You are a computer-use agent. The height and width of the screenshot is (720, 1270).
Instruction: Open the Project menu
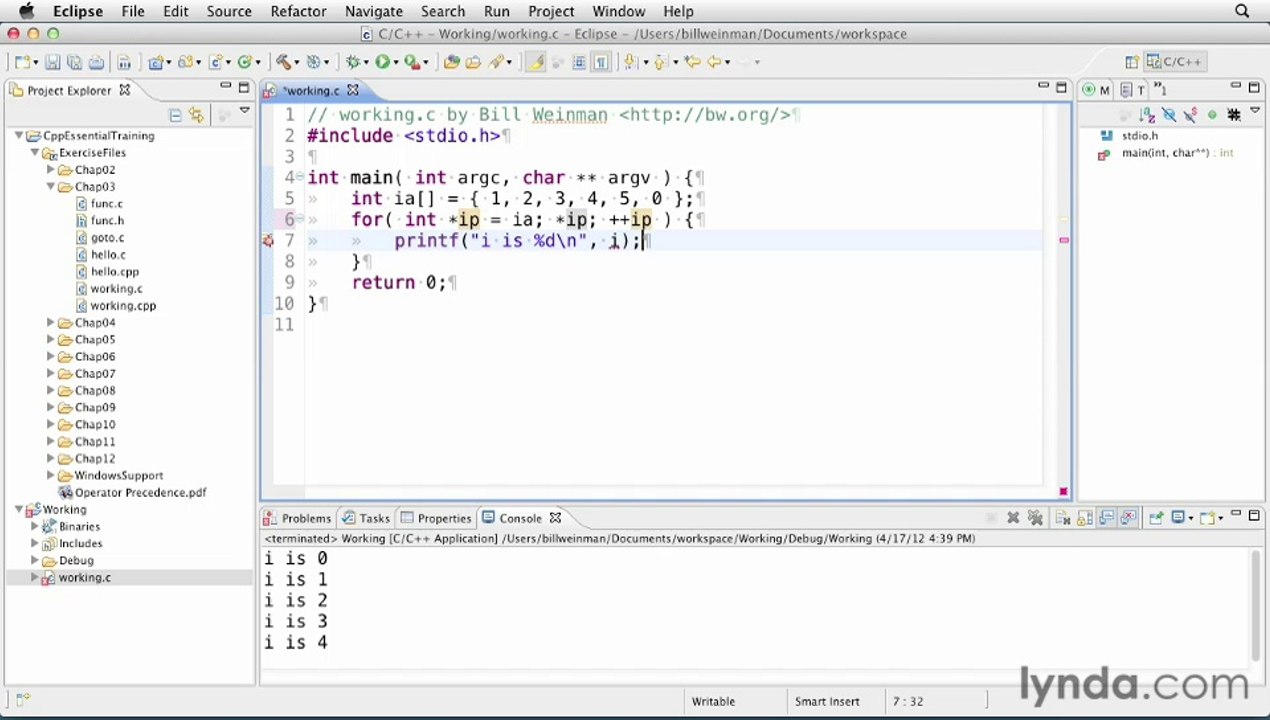(x=551, y=11)
